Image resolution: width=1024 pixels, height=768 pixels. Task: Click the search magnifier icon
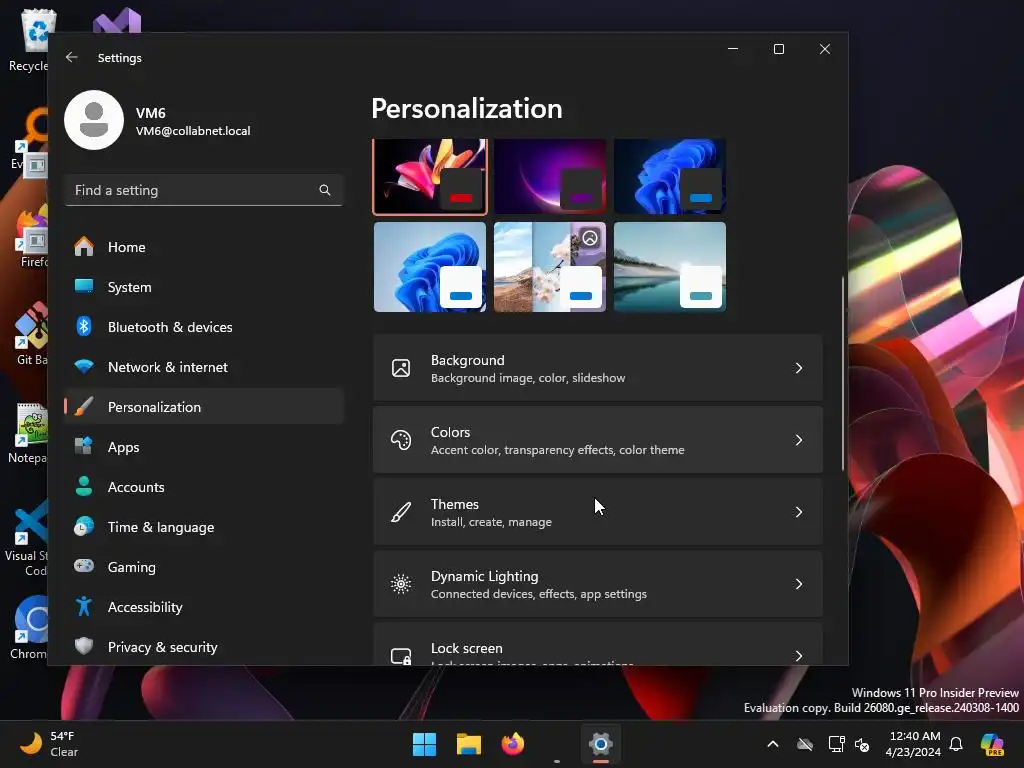(325, 190)
